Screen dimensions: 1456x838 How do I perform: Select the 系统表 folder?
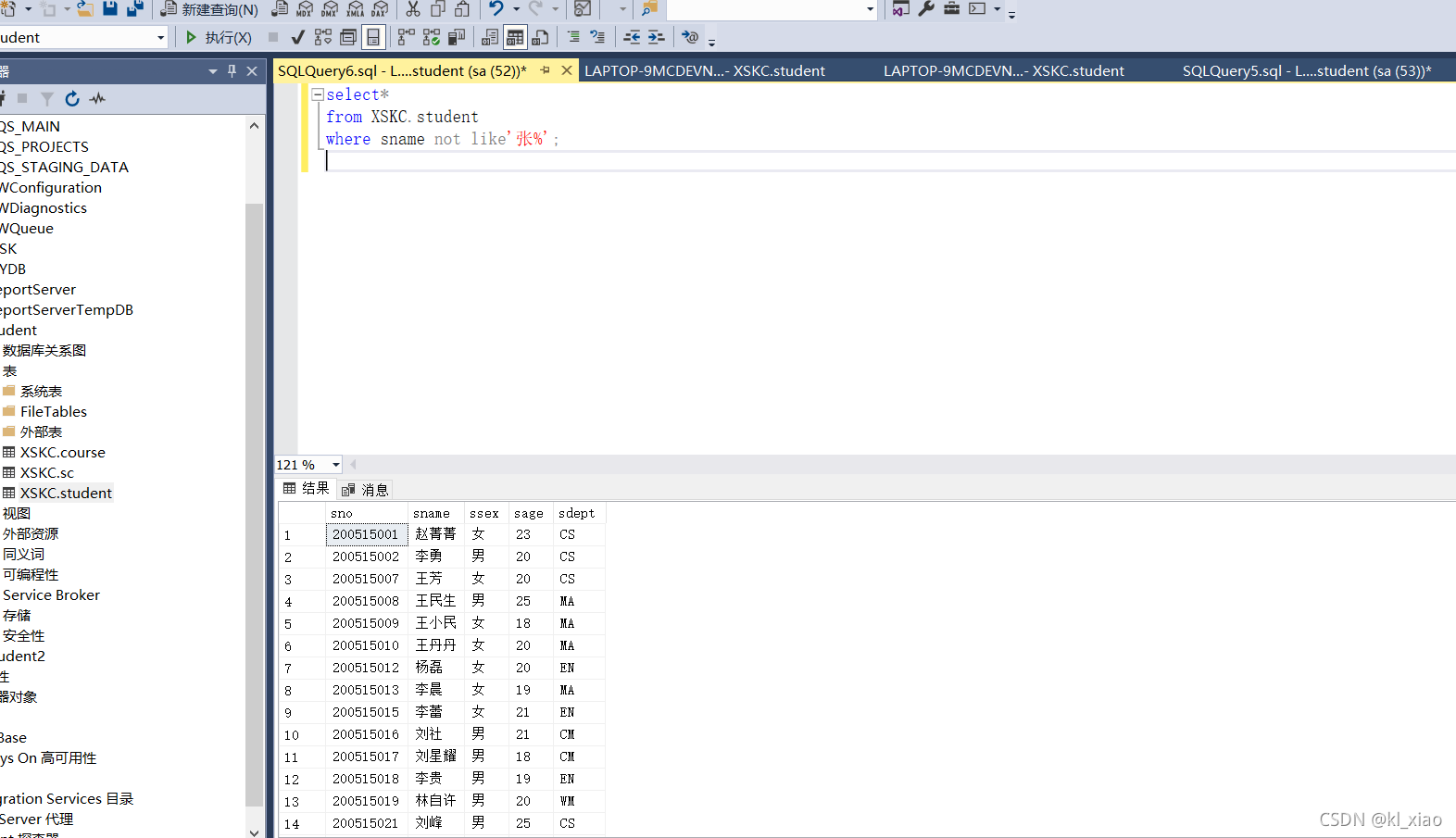[x=42, y=391]
